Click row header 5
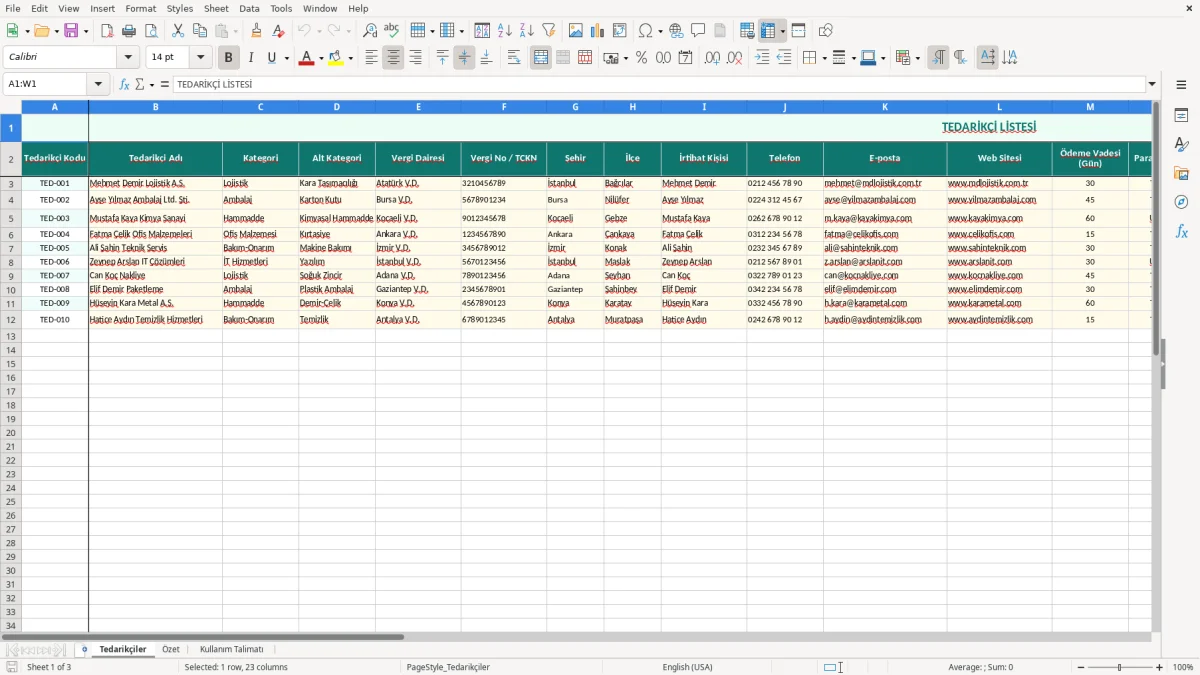Image resolution: width=1200 pixels, height=675 pixels. [x=11, y=218]
